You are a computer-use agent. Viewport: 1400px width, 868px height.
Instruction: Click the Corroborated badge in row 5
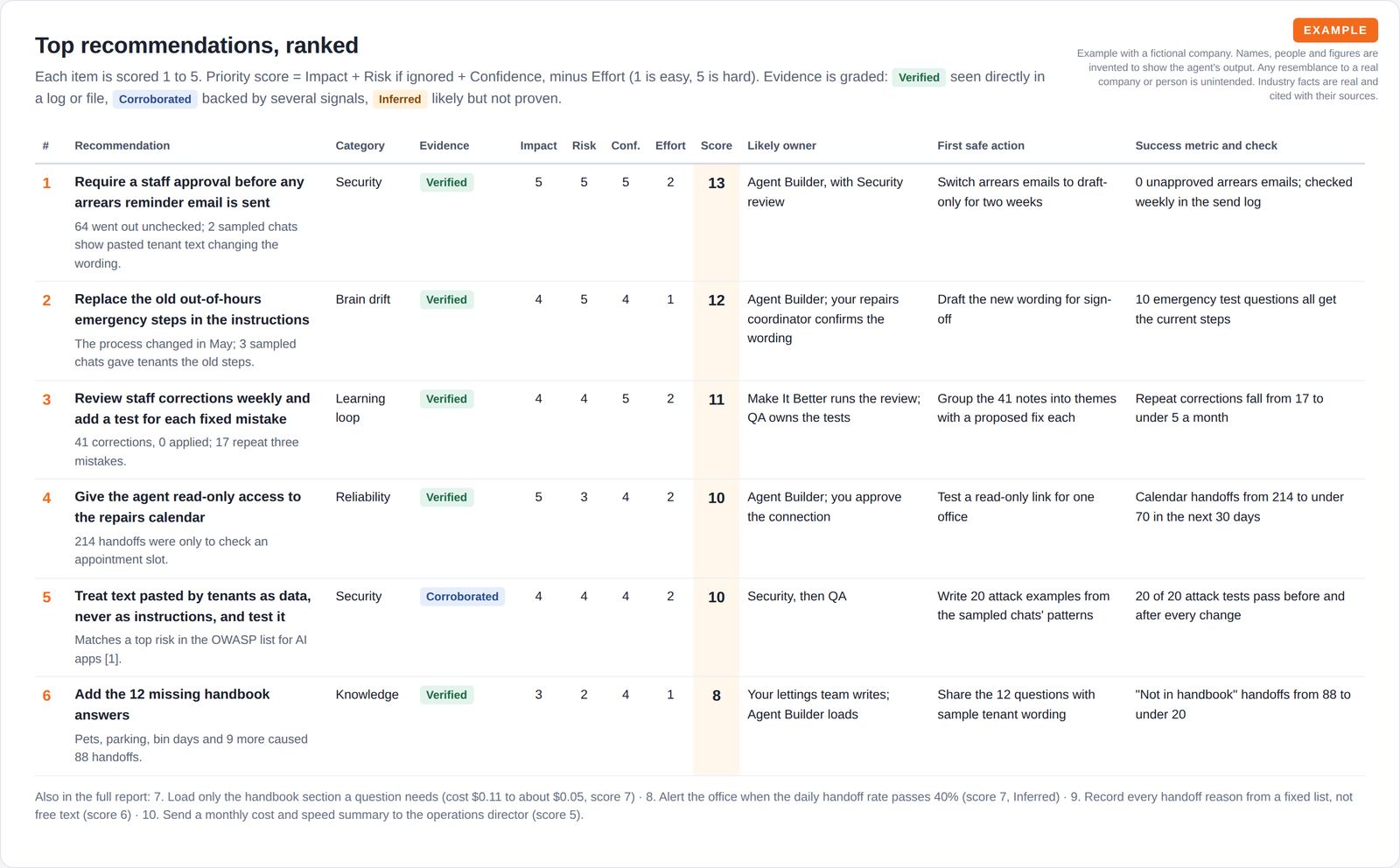point(462,597)
